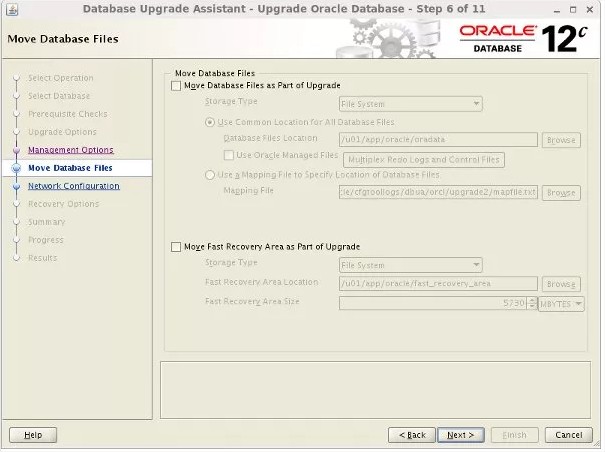Image resolution: width=605 pixels, height=452 pixels.
Task: Go Back to previous step
Action: click(x=412, y=435)
